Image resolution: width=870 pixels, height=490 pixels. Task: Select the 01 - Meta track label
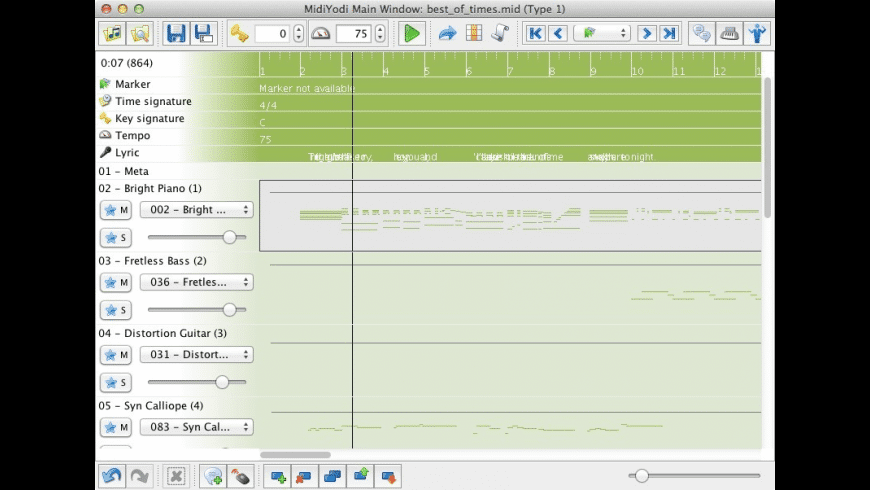tap(124, 171)
